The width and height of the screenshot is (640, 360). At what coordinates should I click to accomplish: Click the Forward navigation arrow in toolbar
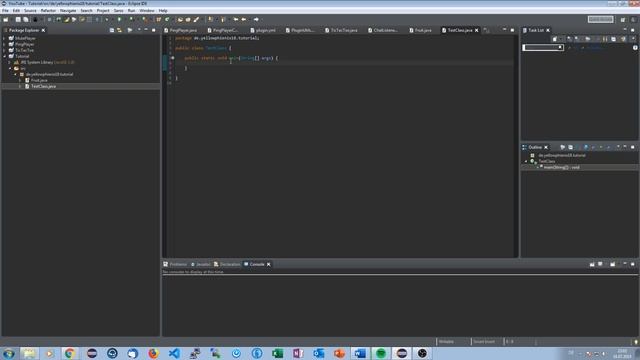pyautogui.click(x=256, y=20)
